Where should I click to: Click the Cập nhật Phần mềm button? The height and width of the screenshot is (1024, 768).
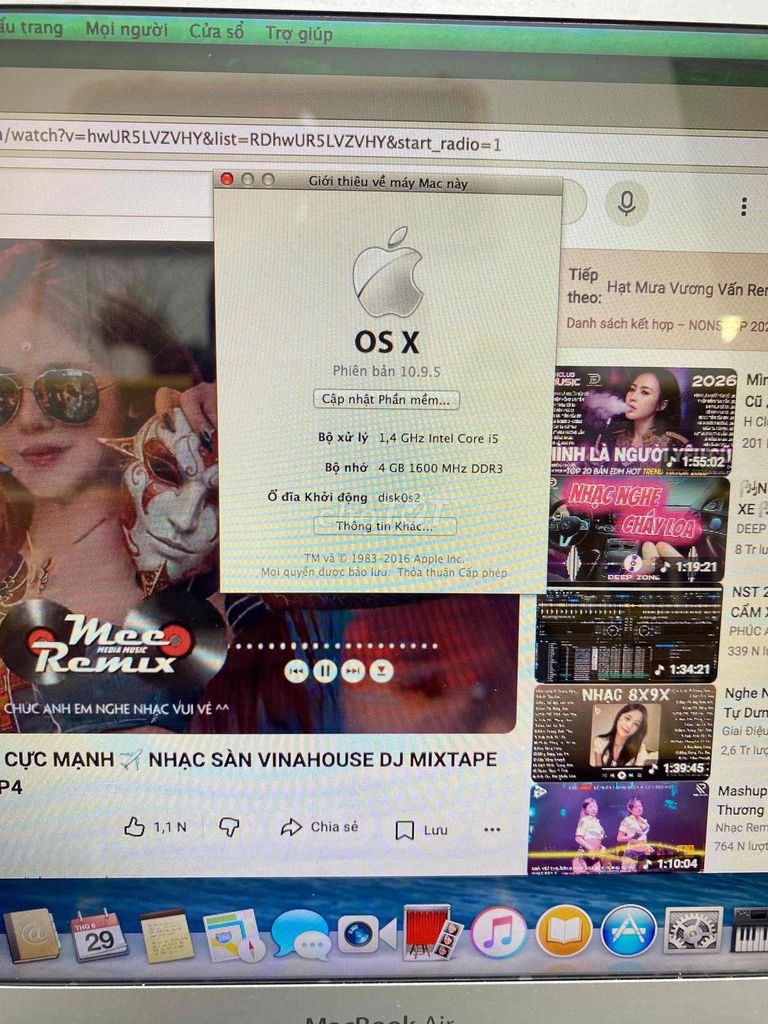click(x=386, y=399)
